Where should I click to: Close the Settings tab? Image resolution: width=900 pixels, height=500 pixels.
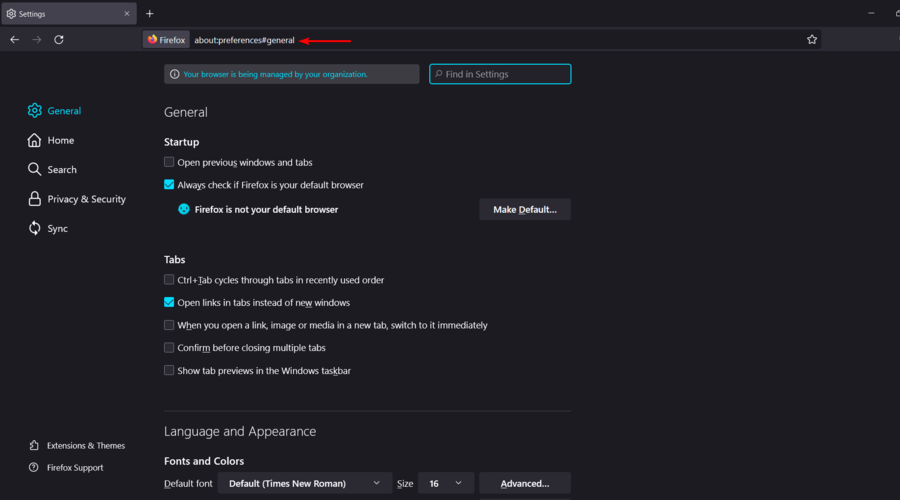click(x=127, y=14)
